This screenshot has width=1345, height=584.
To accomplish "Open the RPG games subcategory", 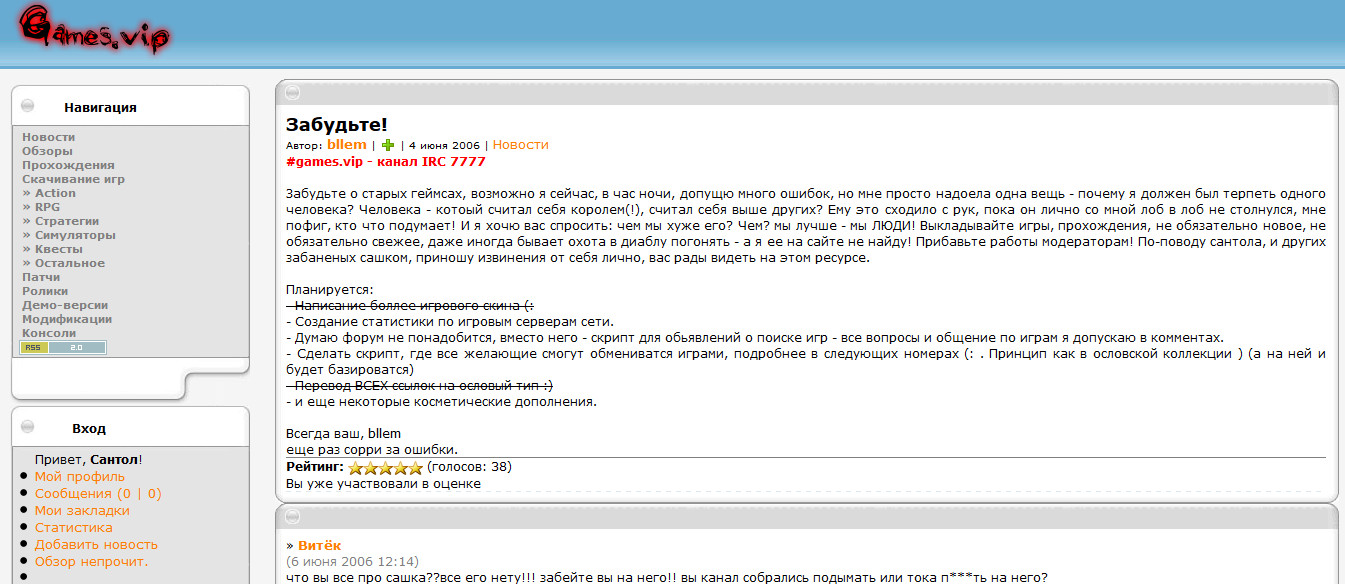I will pos(47,207).
